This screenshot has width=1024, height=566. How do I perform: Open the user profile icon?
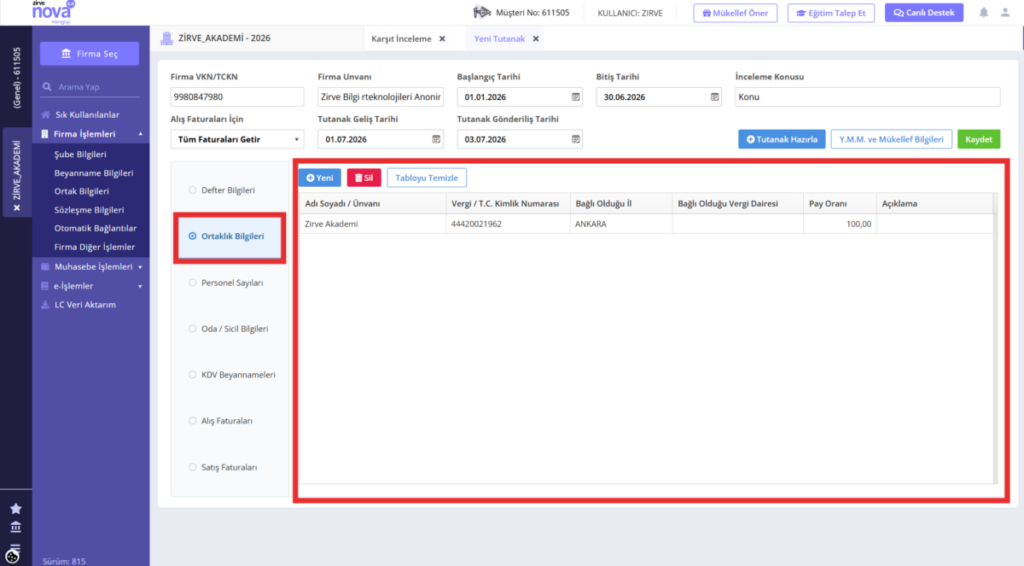tap(1005, 12)
